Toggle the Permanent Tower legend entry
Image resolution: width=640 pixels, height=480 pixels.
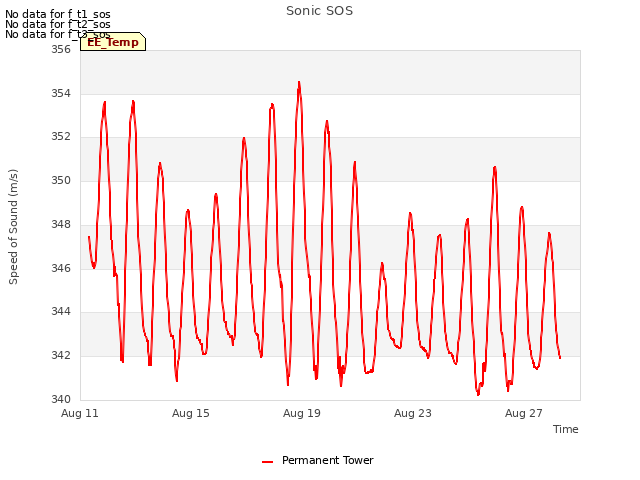click(318, 460)
